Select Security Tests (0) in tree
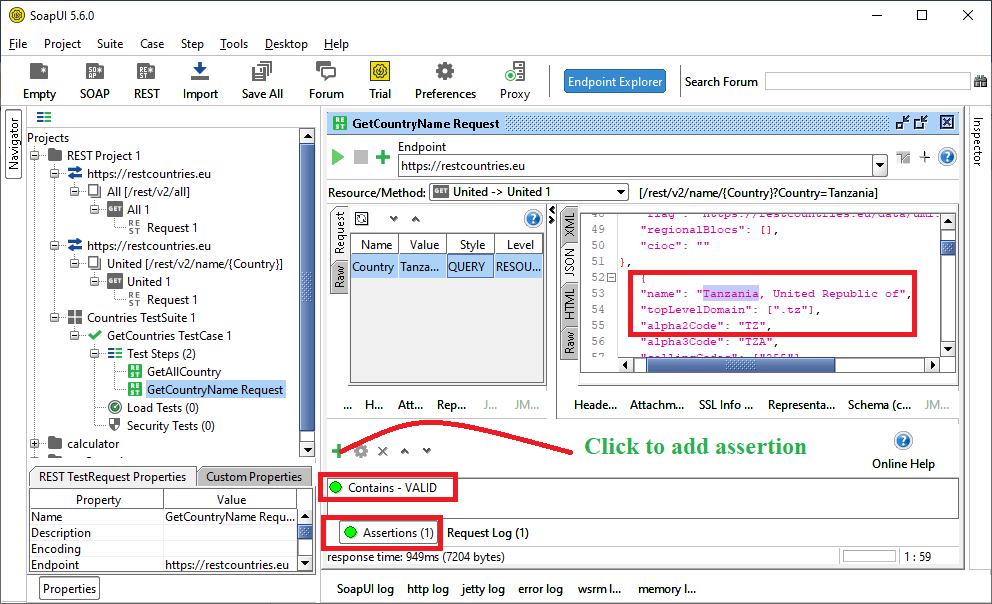 tap(171, 426)
